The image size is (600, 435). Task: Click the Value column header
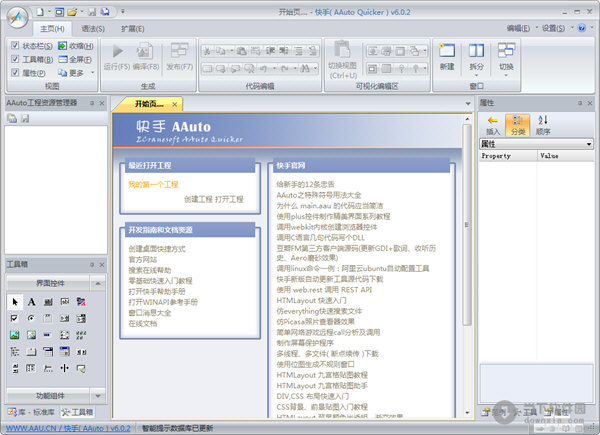click(565, 156)
